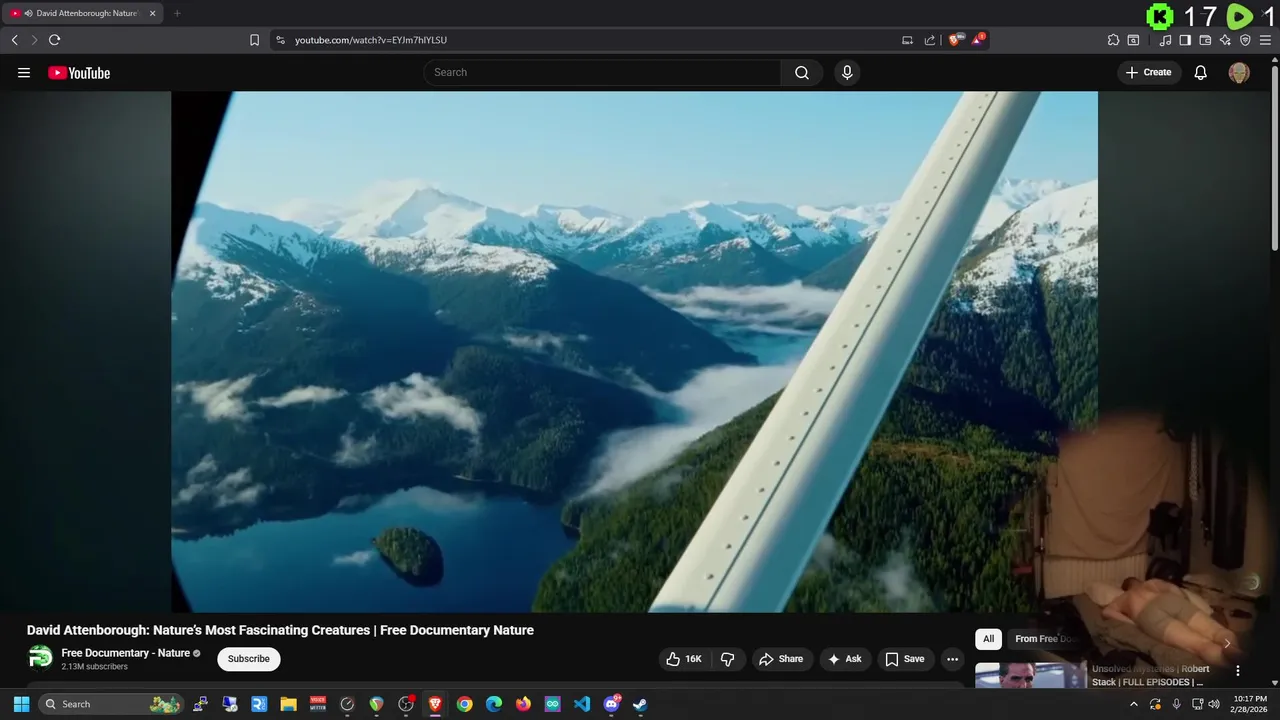Close the David Attenborough tab

pos(152,13)
